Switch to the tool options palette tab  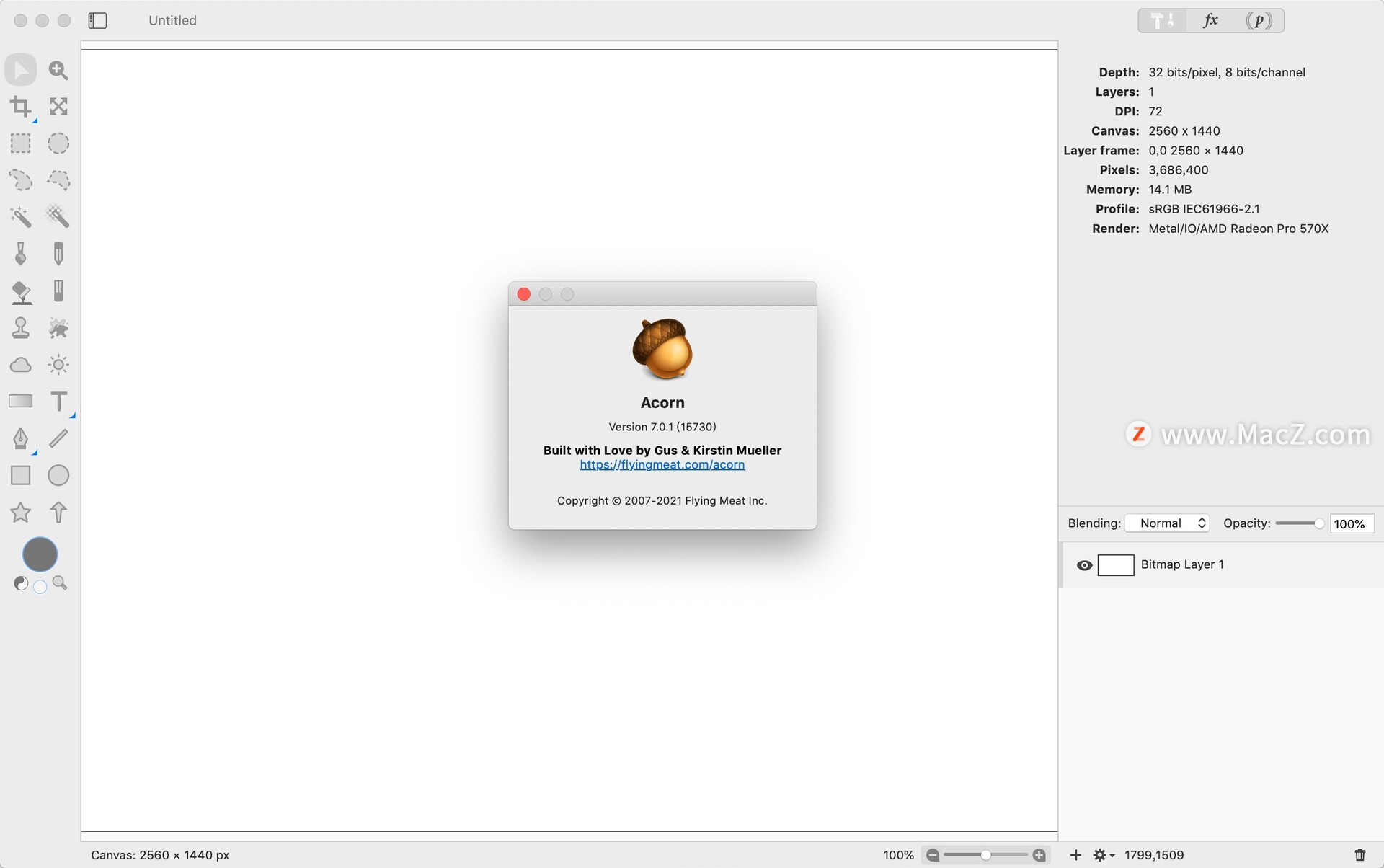(1162, 20)
